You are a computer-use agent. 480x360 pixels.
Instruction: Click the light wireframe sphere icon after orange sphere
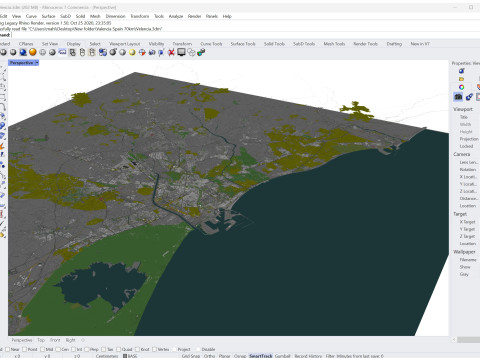[43, 52]
